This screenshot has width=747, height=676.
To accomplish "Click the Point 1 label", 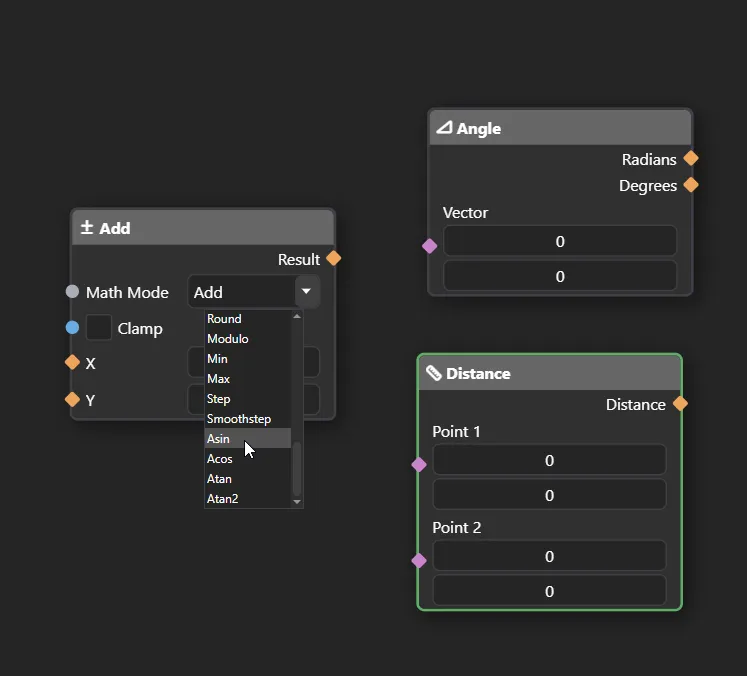I will tap(456, 432).
